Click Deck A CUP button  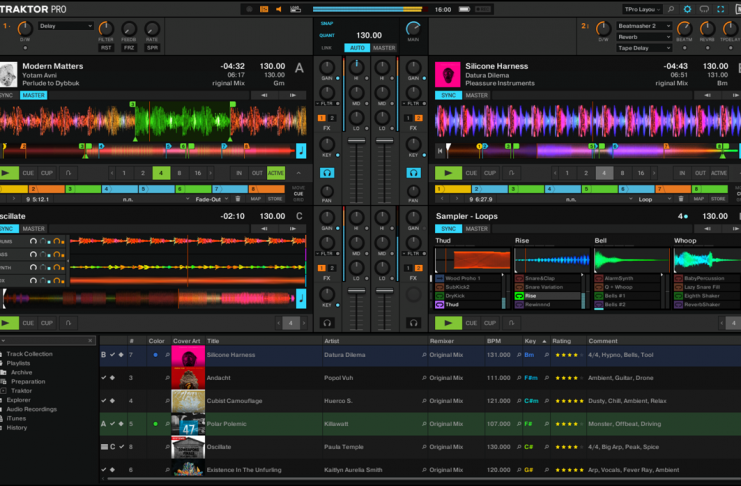(47, 173)
